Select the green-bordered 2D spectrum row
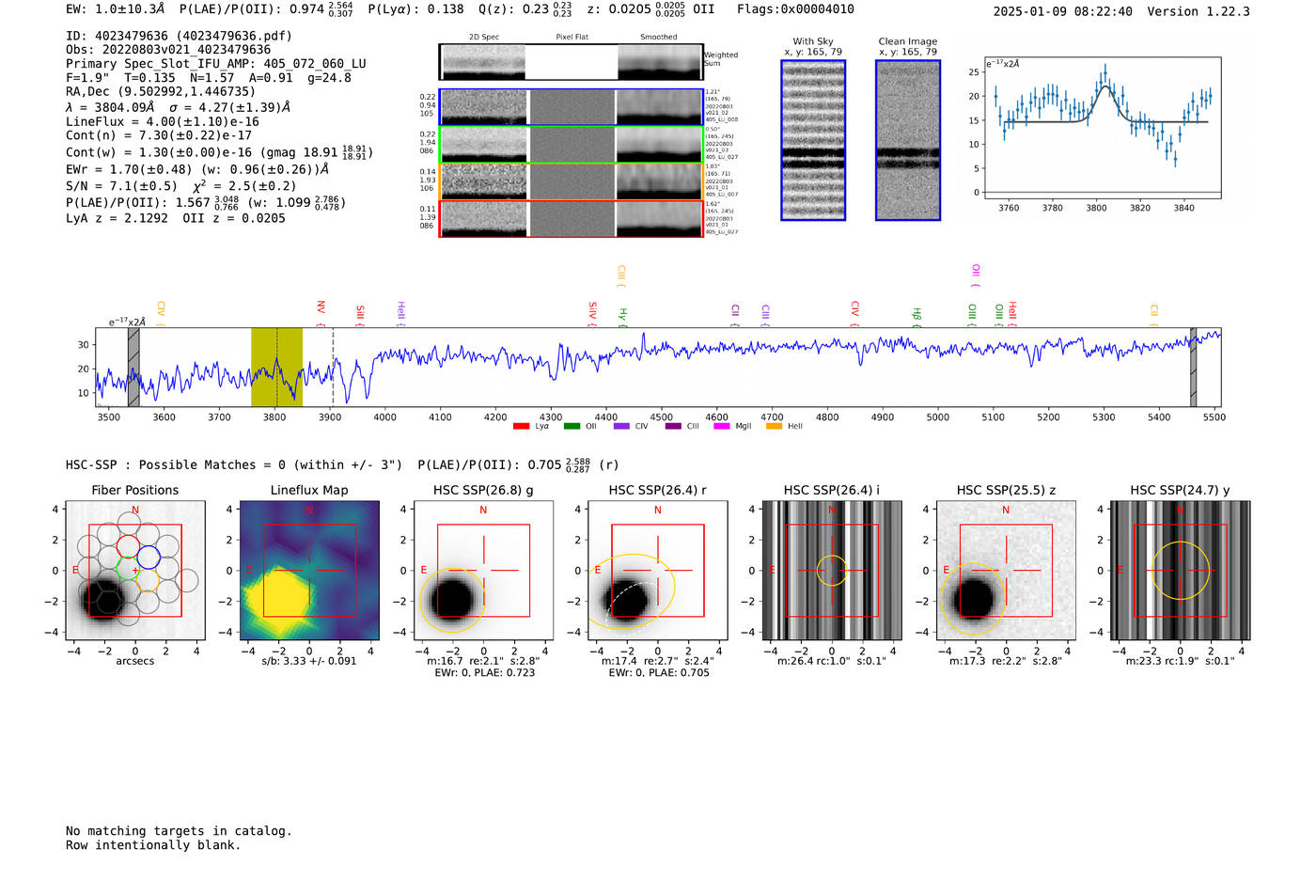The height and width of the screenshot is (896, 1316). point(572,145)
